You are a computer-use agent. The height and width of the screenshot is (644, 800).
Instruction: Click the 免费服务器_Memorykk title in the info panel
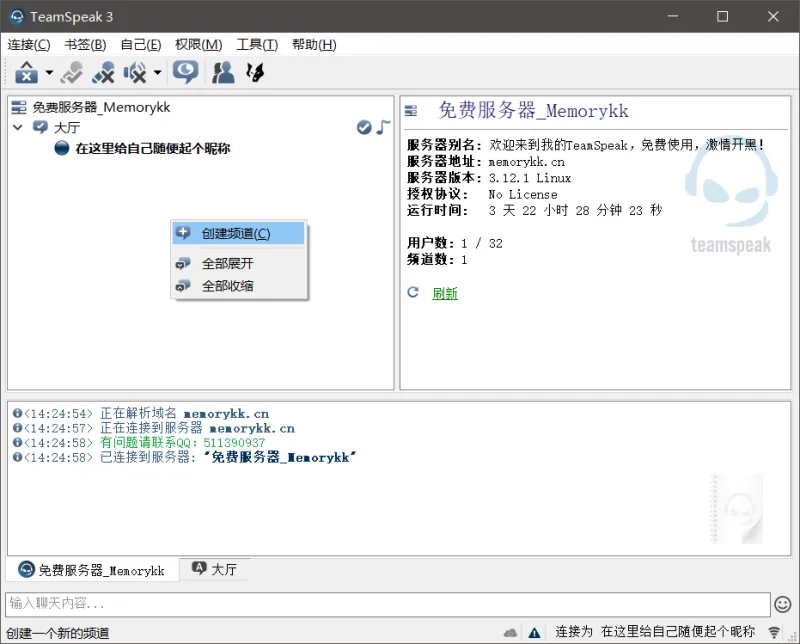tap(533, 111)
